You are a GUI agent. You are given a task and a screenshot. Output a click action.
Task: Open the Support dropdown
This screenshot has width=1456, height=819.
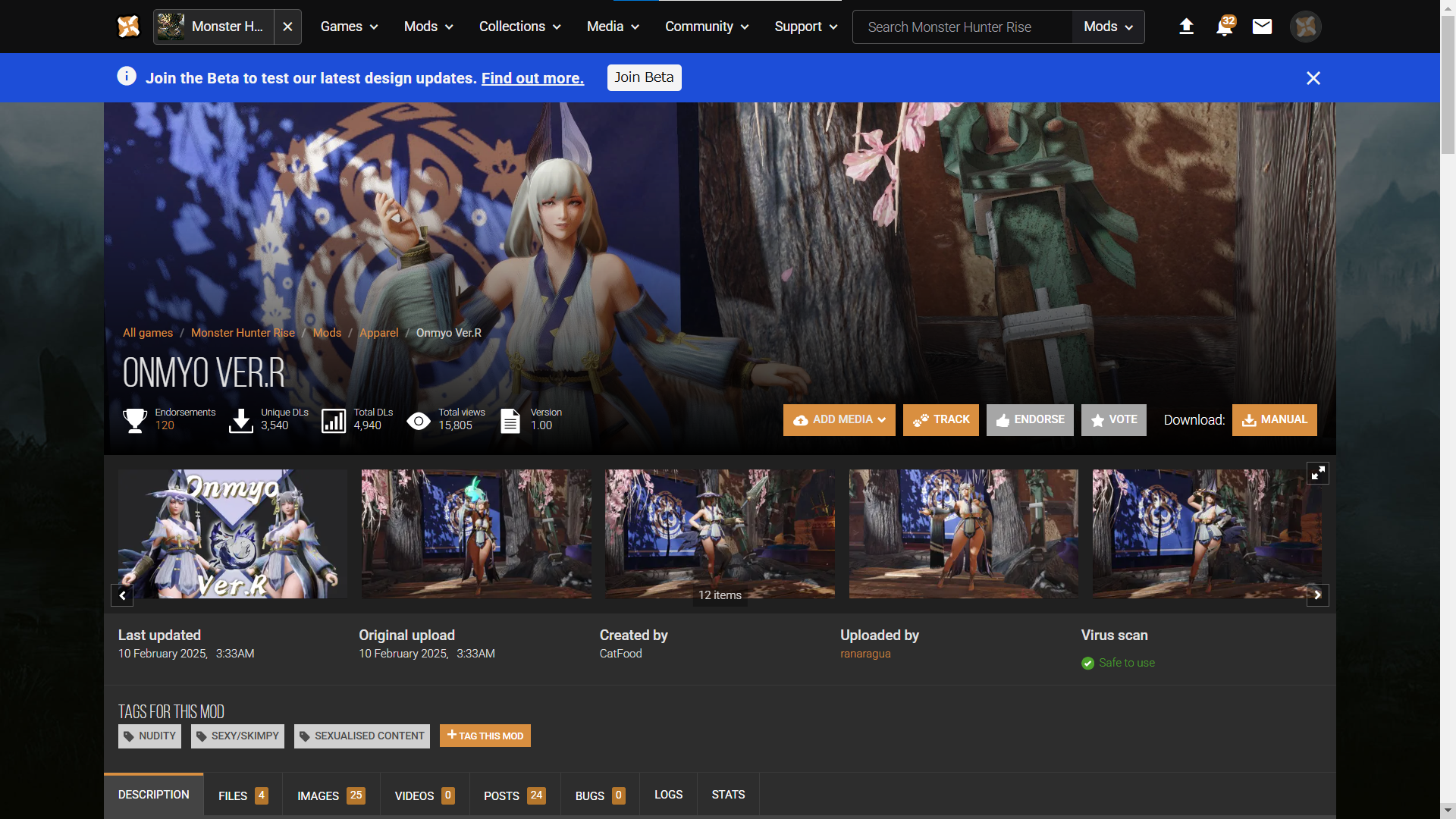tap(805, 27)
